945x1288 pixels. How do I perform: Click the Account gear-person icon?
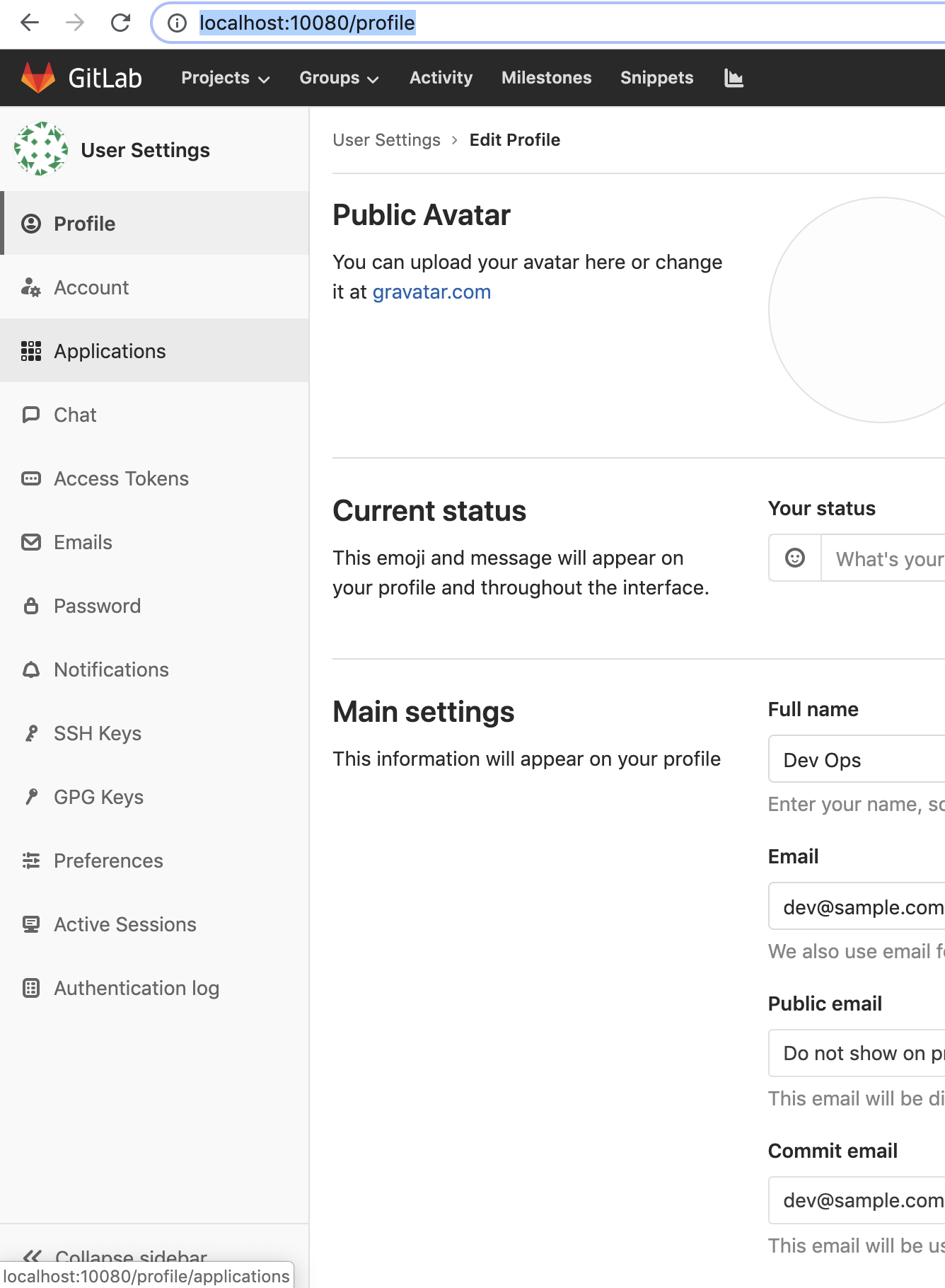coord(31,287)
